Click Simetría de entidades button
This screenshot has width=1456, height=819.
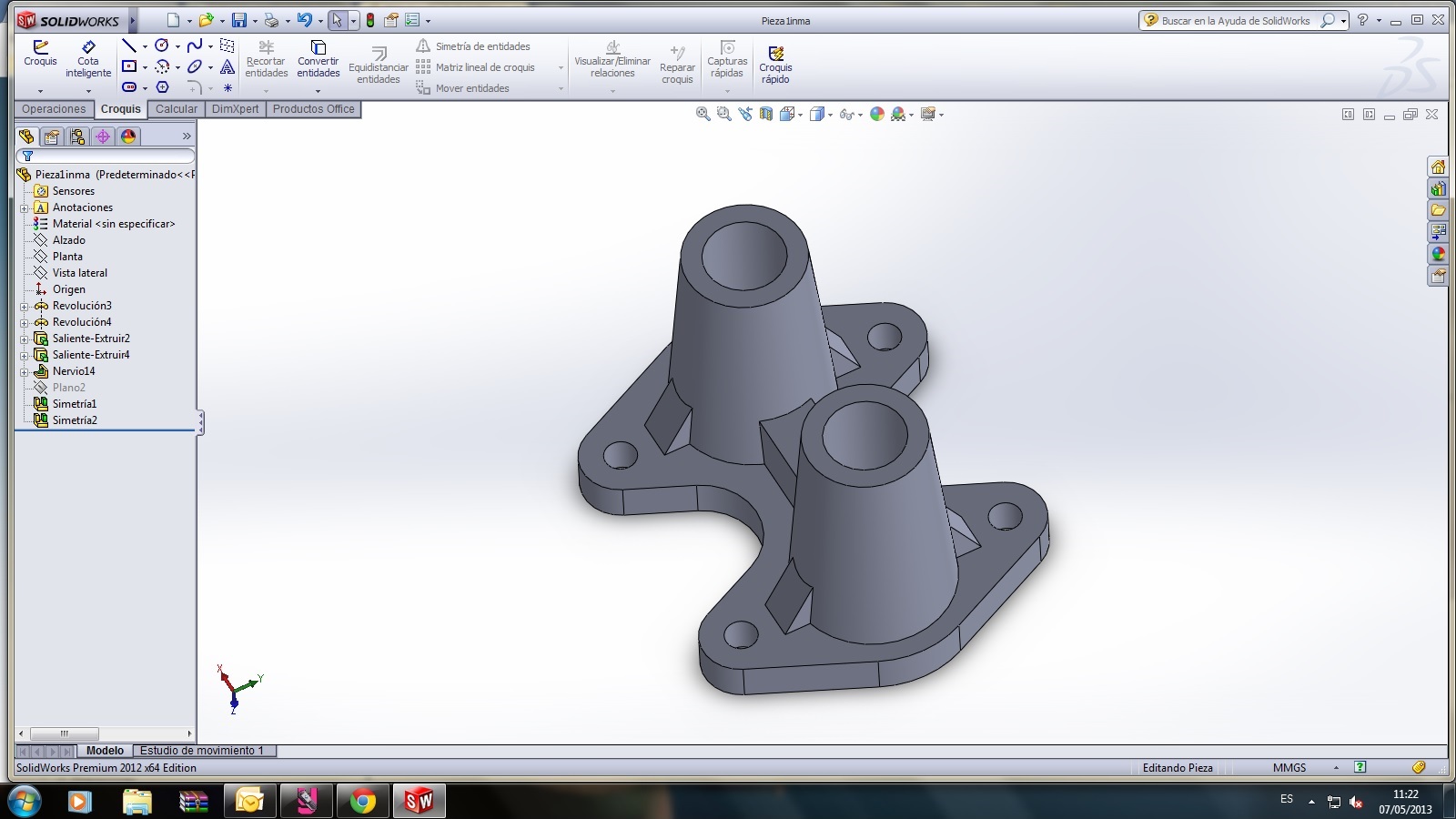click(473, 46)
